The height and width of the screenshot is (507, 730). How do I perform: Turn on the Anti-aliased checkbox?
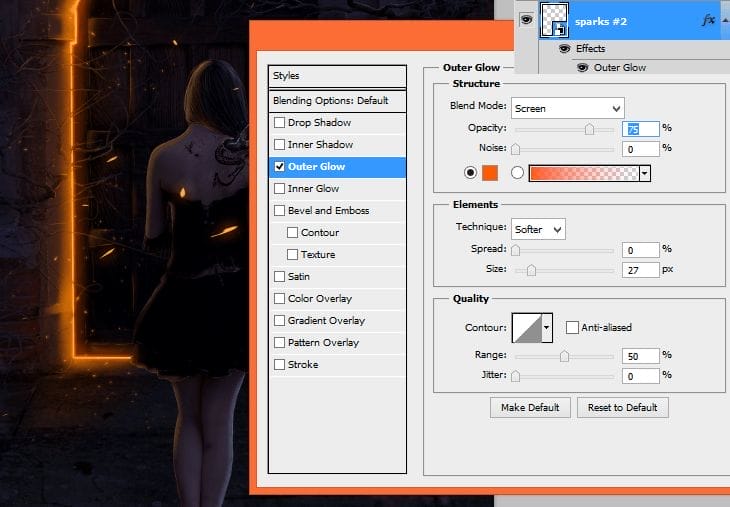(572, 327)
